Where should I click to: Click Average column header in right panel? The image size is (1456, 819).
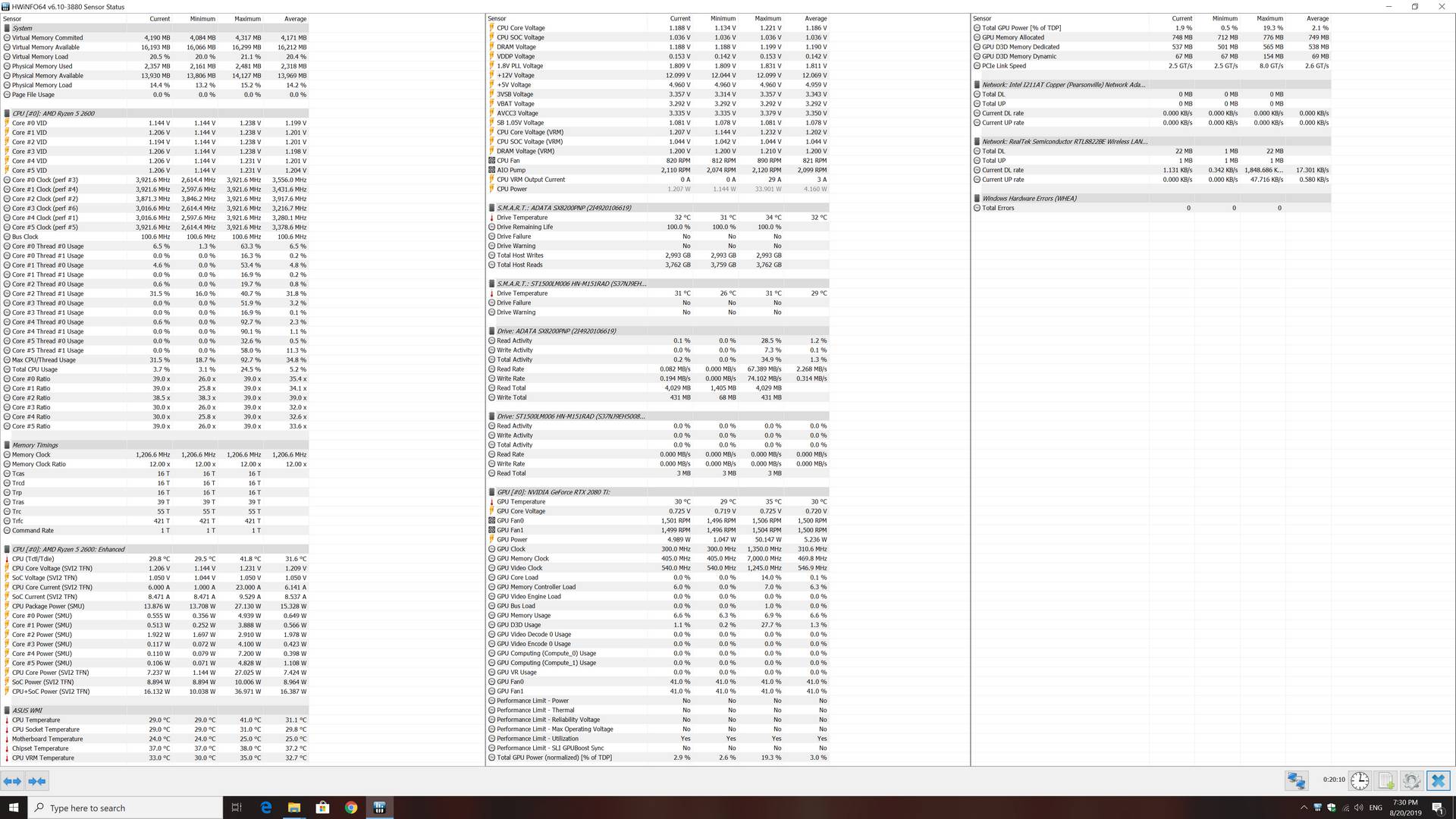click(x=1308, y=18)
